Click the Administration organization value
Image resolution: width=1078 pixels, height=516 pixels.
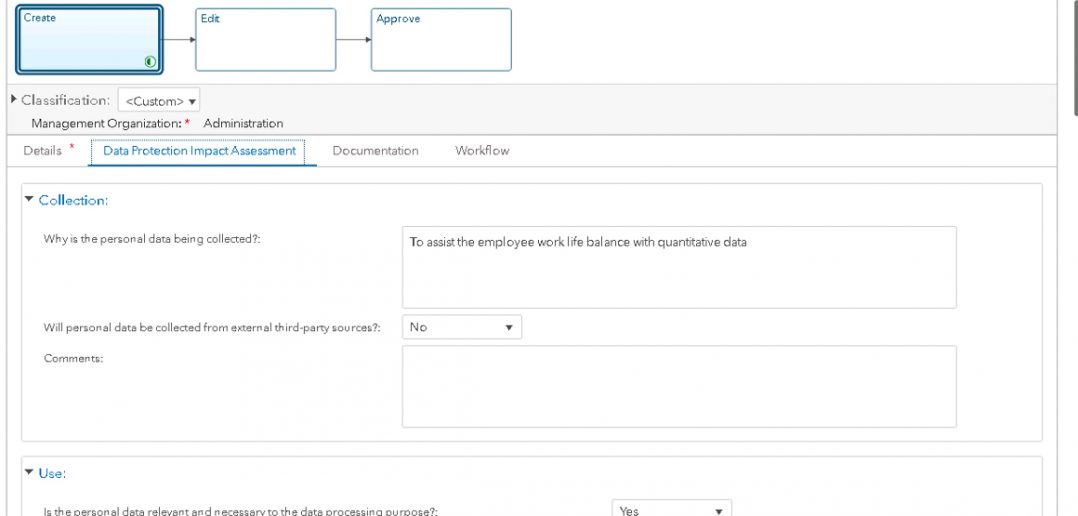pyautogui.click(x=243, y=123)
